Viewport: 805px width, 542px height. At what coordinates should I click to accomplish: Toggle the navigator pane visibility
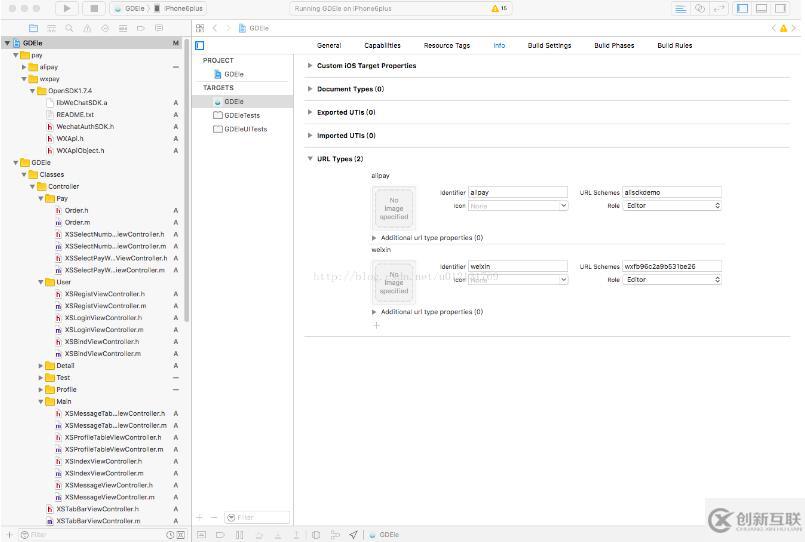pyautogui.click(x=742, y=9)
